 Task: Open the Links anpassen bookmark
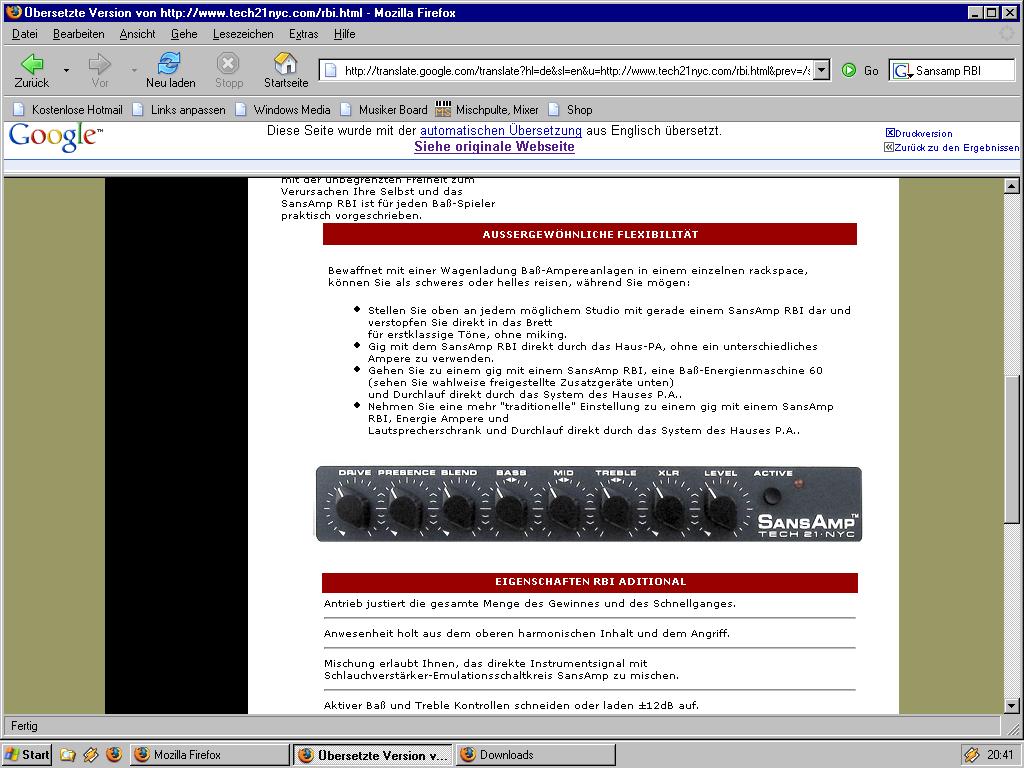point(179,110)
